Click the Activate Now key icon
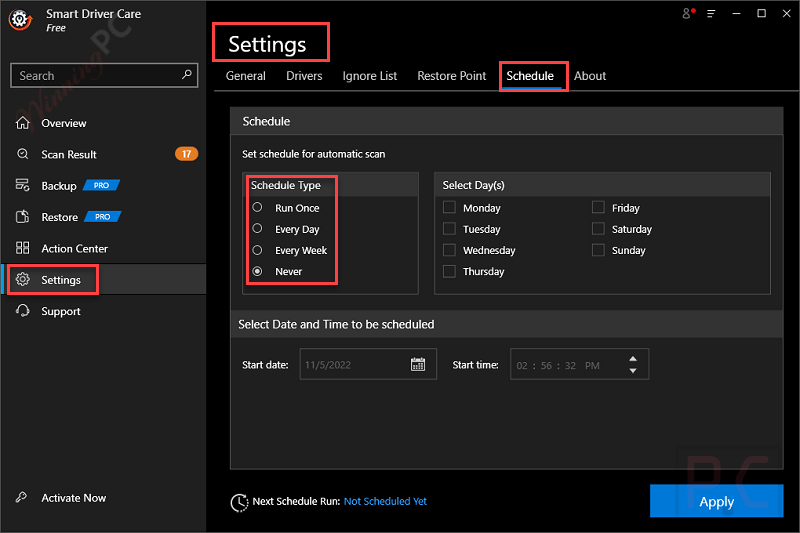This screenshot has width=800, height=533. (22, 498)
